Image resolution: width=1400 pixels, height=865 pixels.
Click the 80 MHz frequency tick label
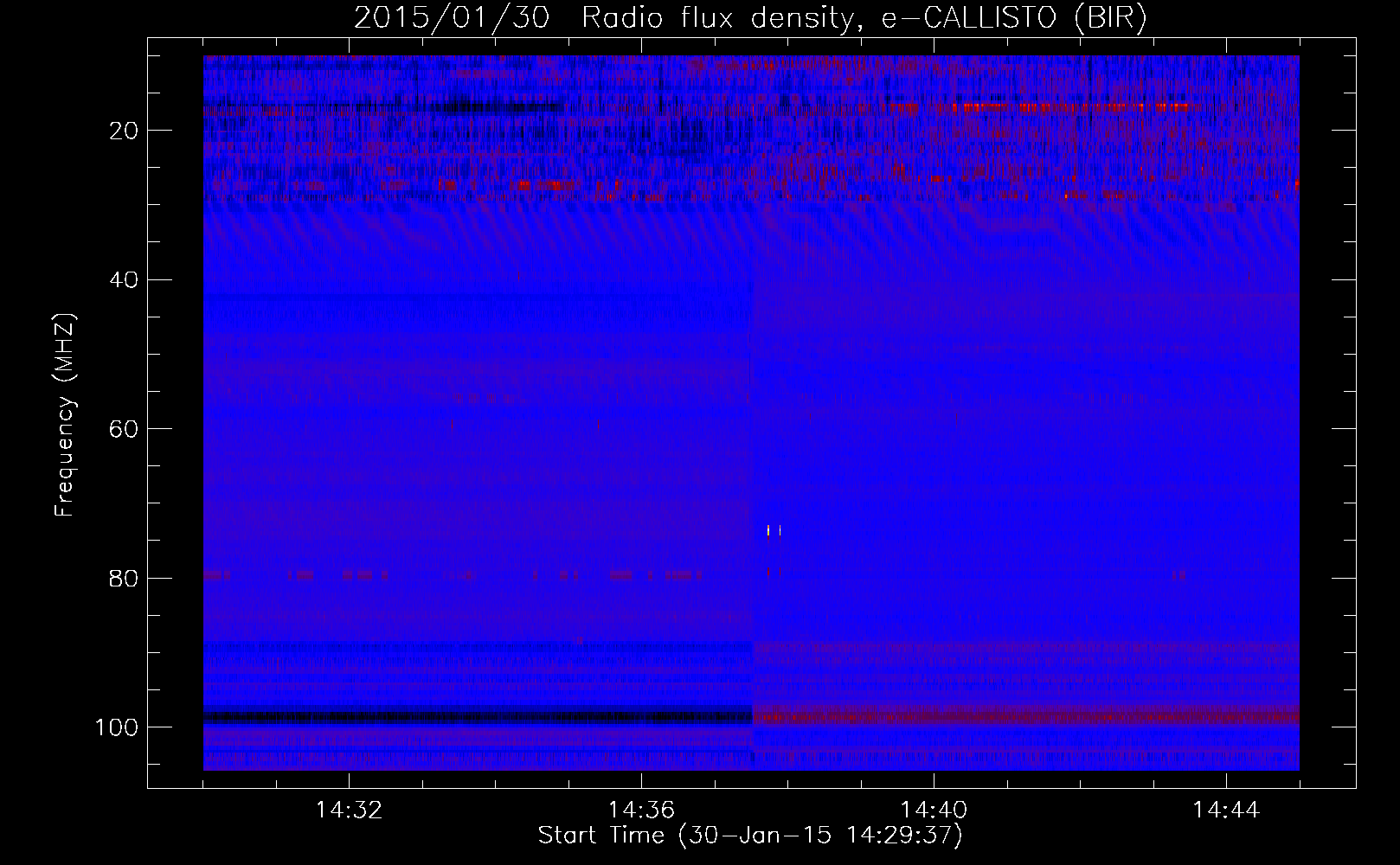click(x=124, y=578)
